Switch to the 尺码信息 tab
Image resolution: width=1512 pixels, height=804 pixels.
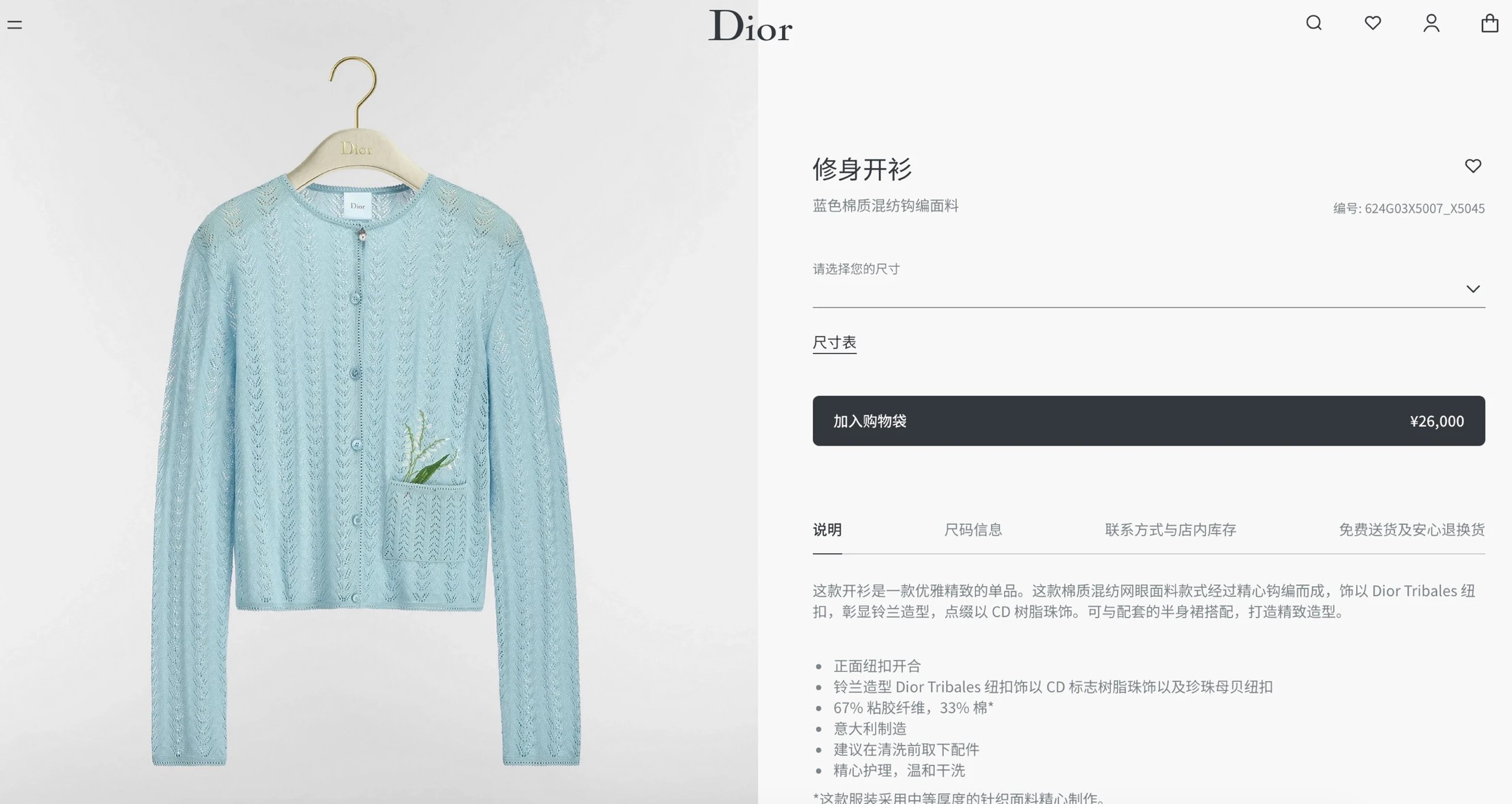click(973, 530)
